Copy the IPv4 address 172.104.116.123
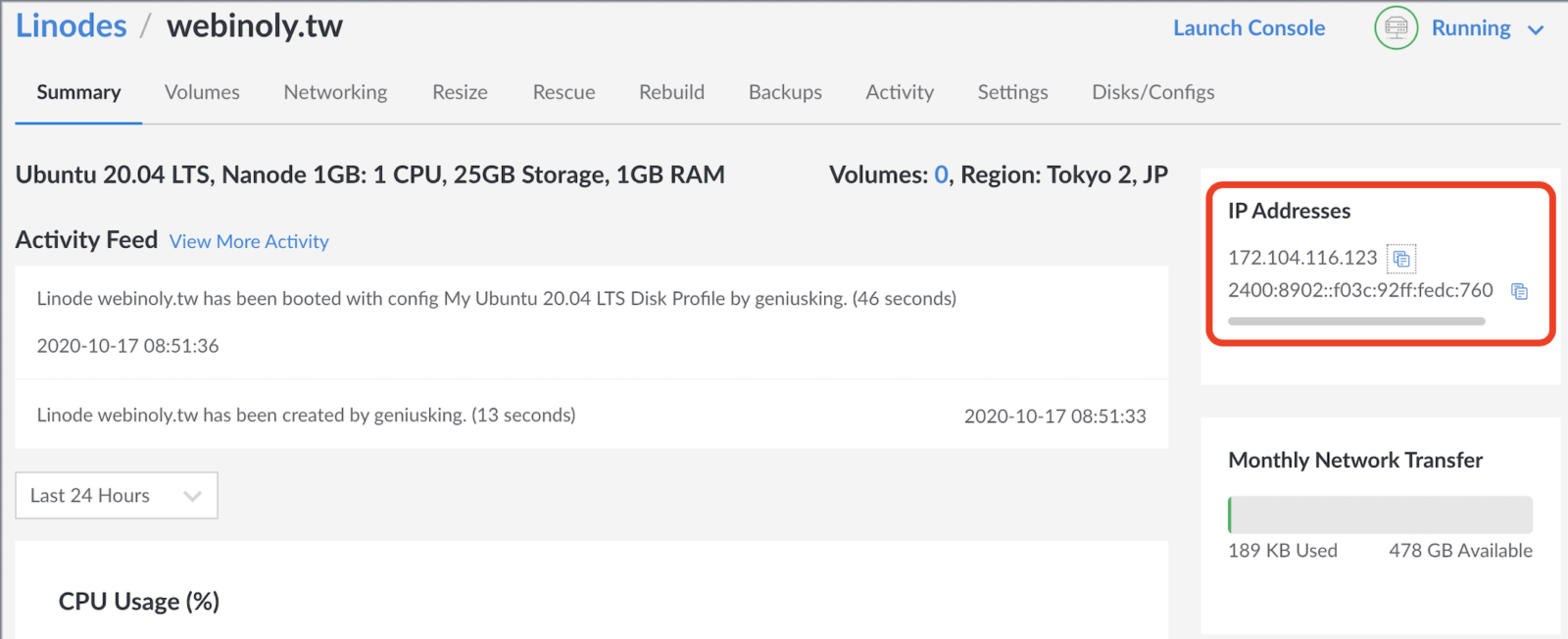Viewport: 1568px width, 639px height. point(1401,259)
